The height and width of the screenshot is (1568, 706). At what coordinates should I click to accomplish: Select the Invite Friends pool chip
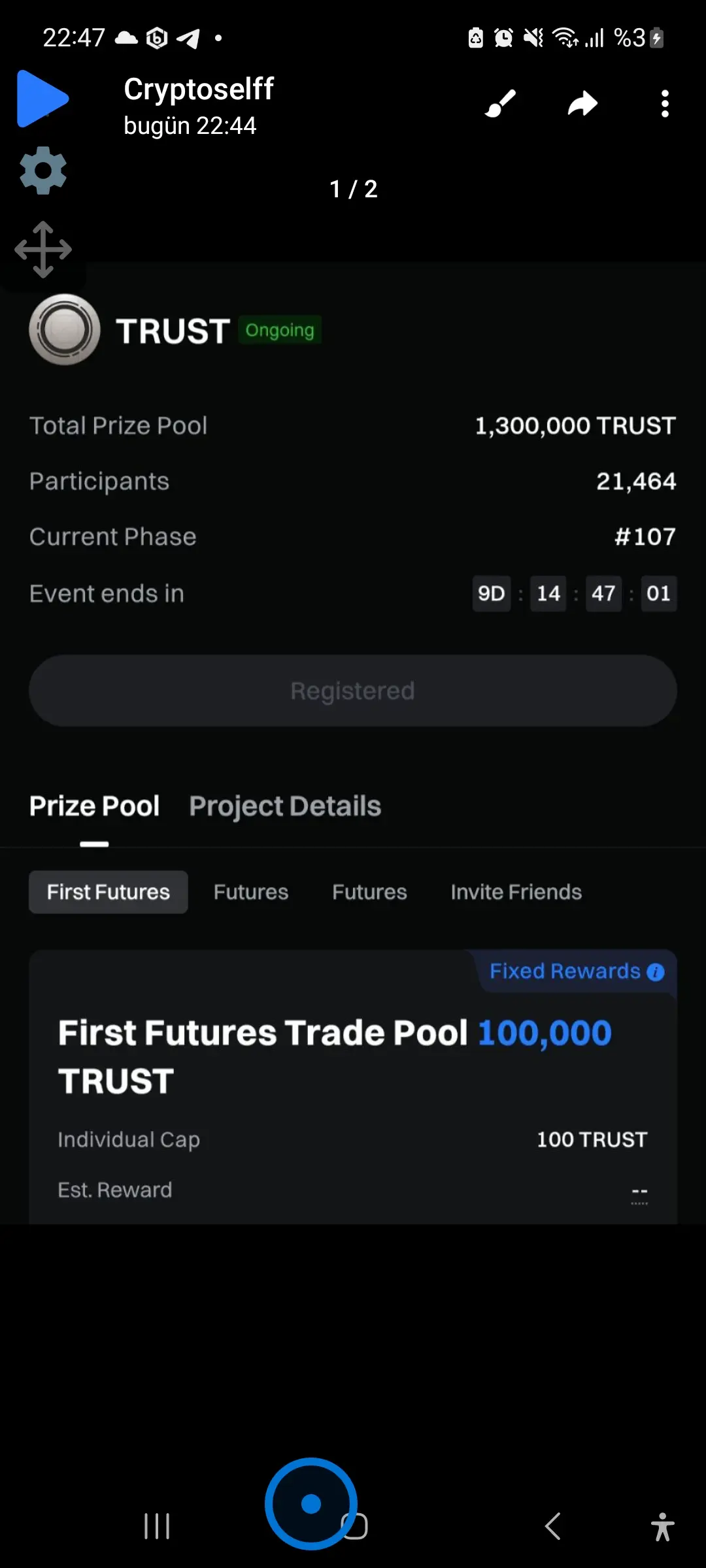[x=516, y=892]
